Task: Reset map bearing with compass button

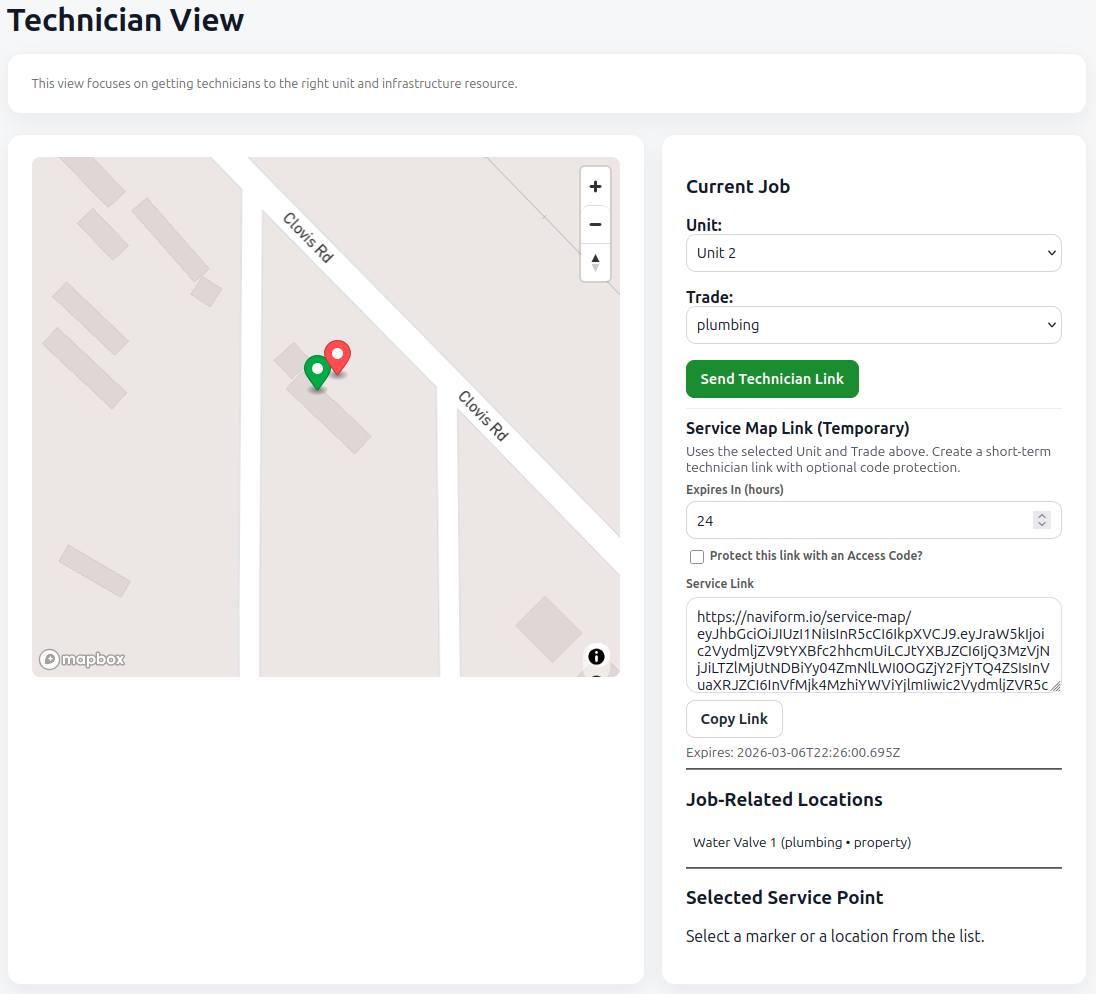Action: pos(595,262)
